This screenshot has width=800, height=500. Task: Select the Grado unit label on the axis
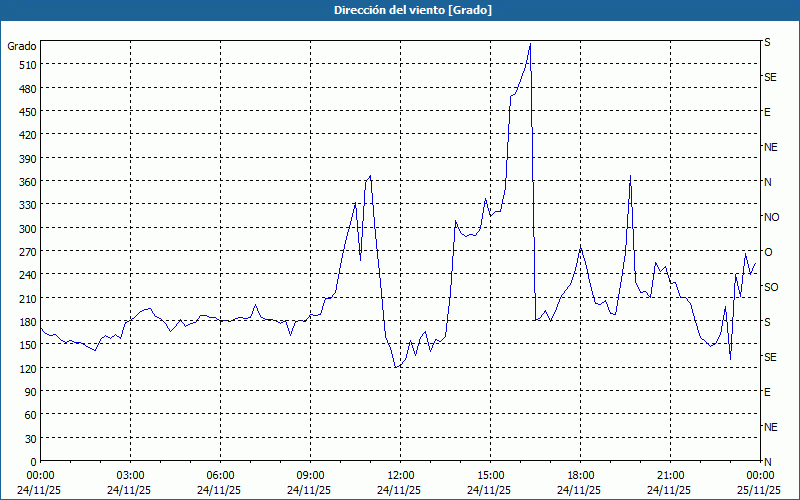pyautogui.click(x=22, y=46)
